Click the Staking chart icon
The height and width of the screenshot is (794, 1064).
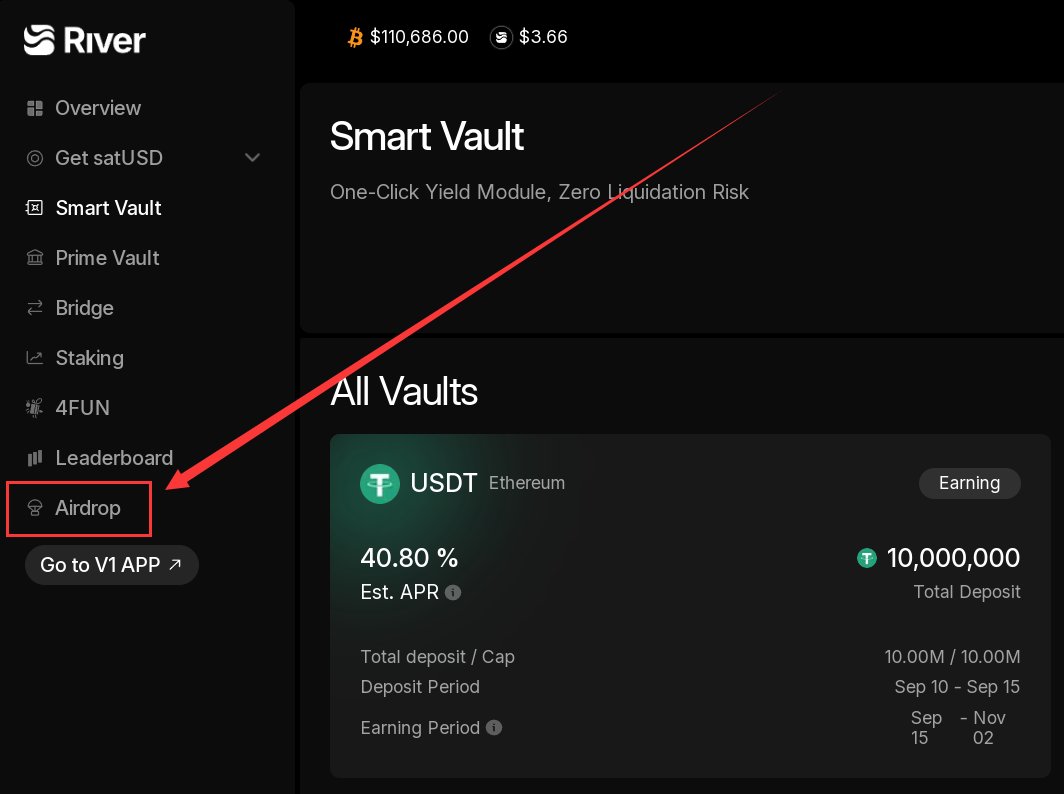35,358
